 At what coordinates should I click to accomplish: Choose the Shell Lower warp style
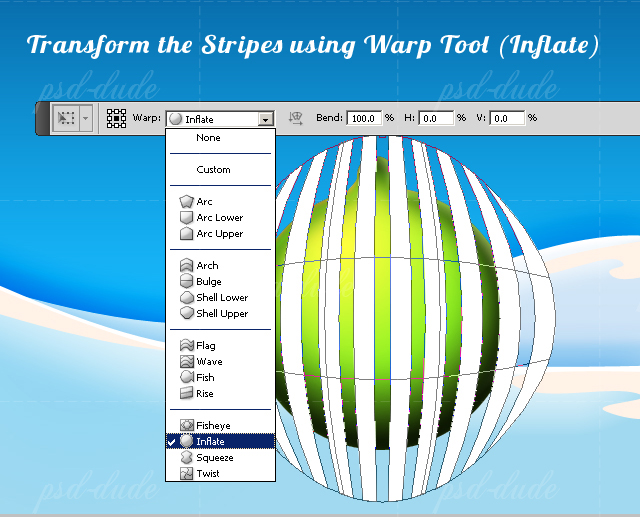pyautogui.click(x=220, y=298)
